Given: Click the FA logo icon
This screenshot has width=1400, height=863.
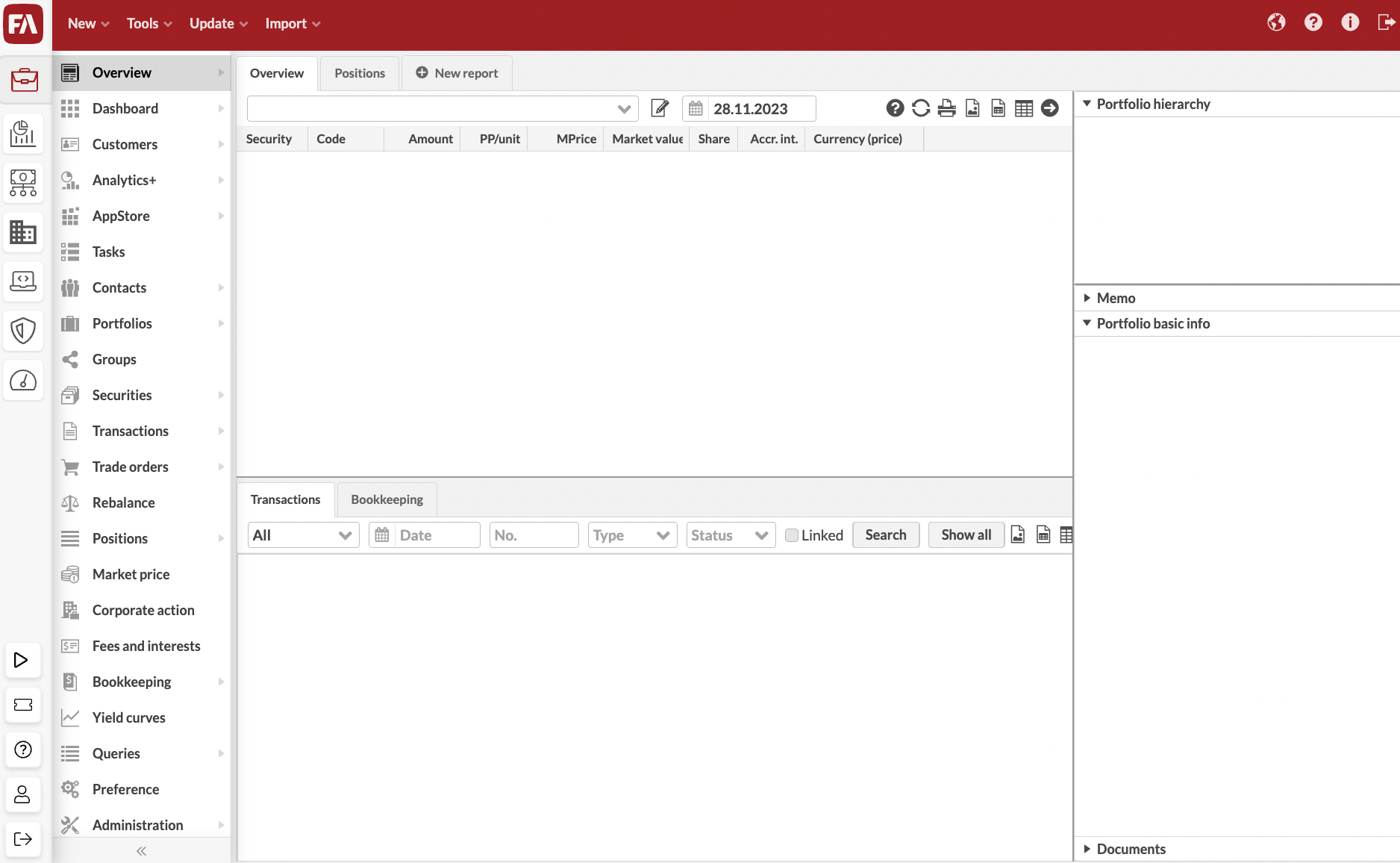Looking at the screenshot, I should [23, 24].
